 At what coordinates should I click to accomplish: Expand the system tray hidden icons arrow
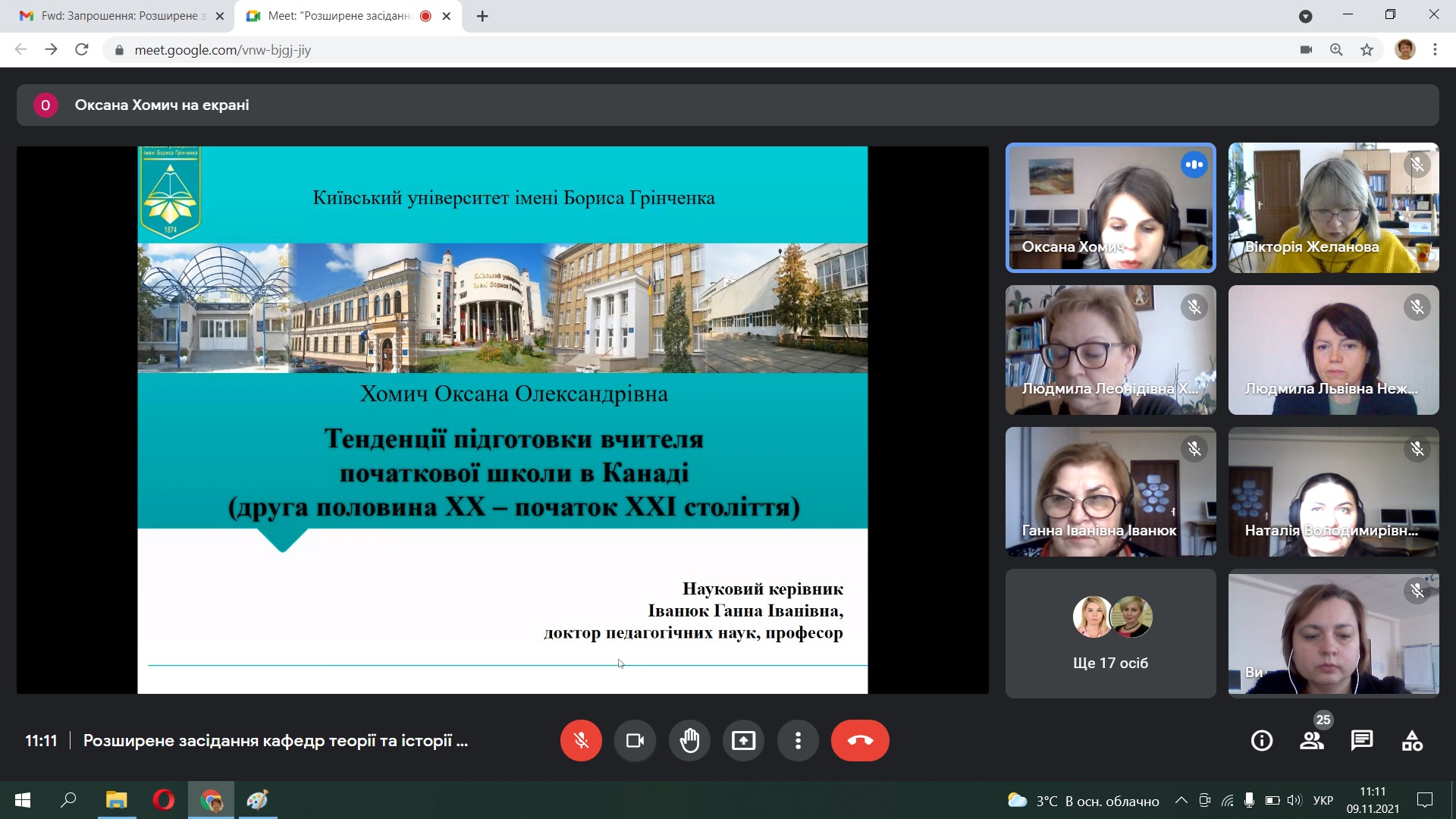[x=1181, y=800]
